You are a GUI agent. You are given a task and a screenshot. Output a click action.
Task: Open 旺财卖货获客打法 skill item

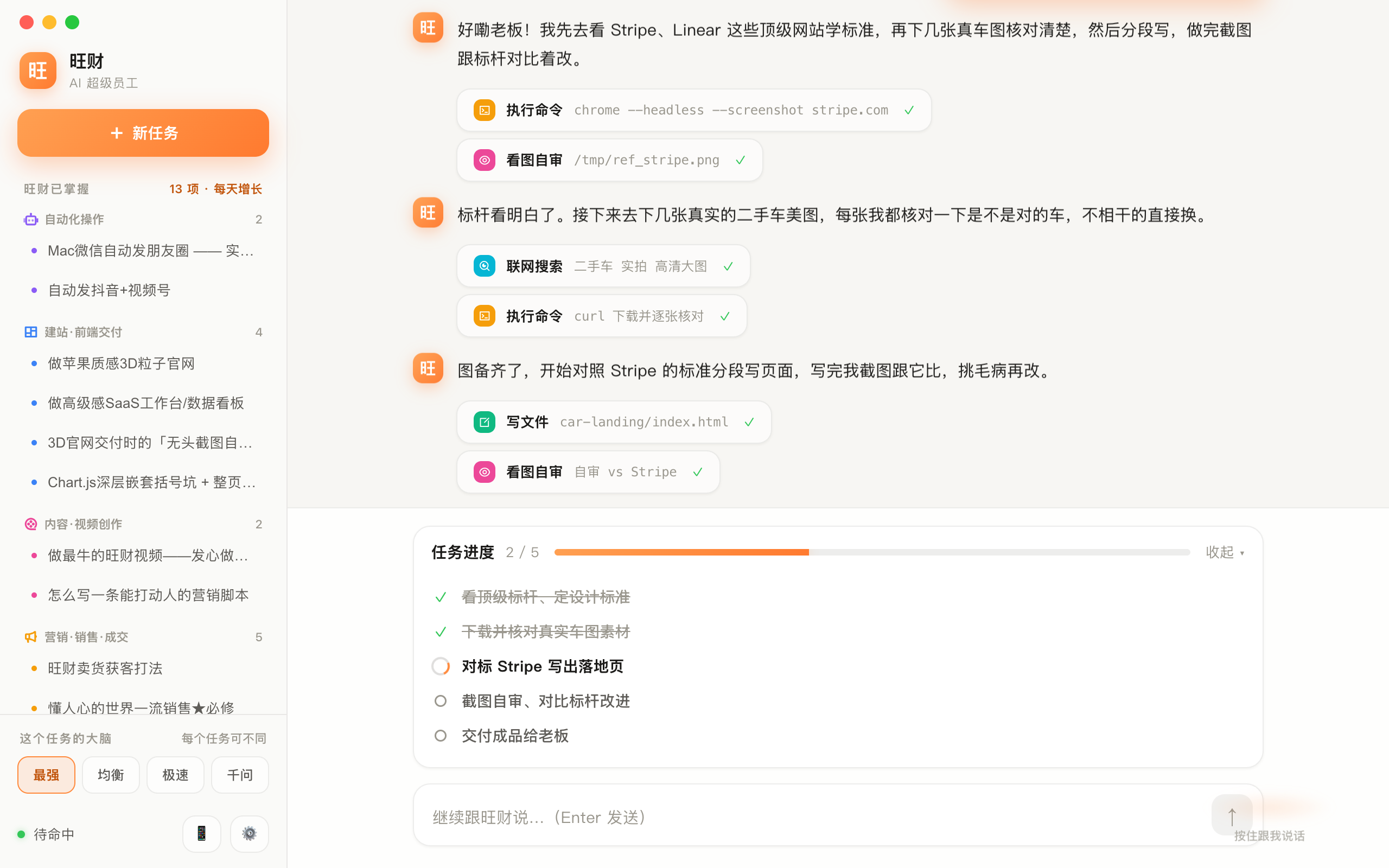pyautogui.click(x=143, y=668)
